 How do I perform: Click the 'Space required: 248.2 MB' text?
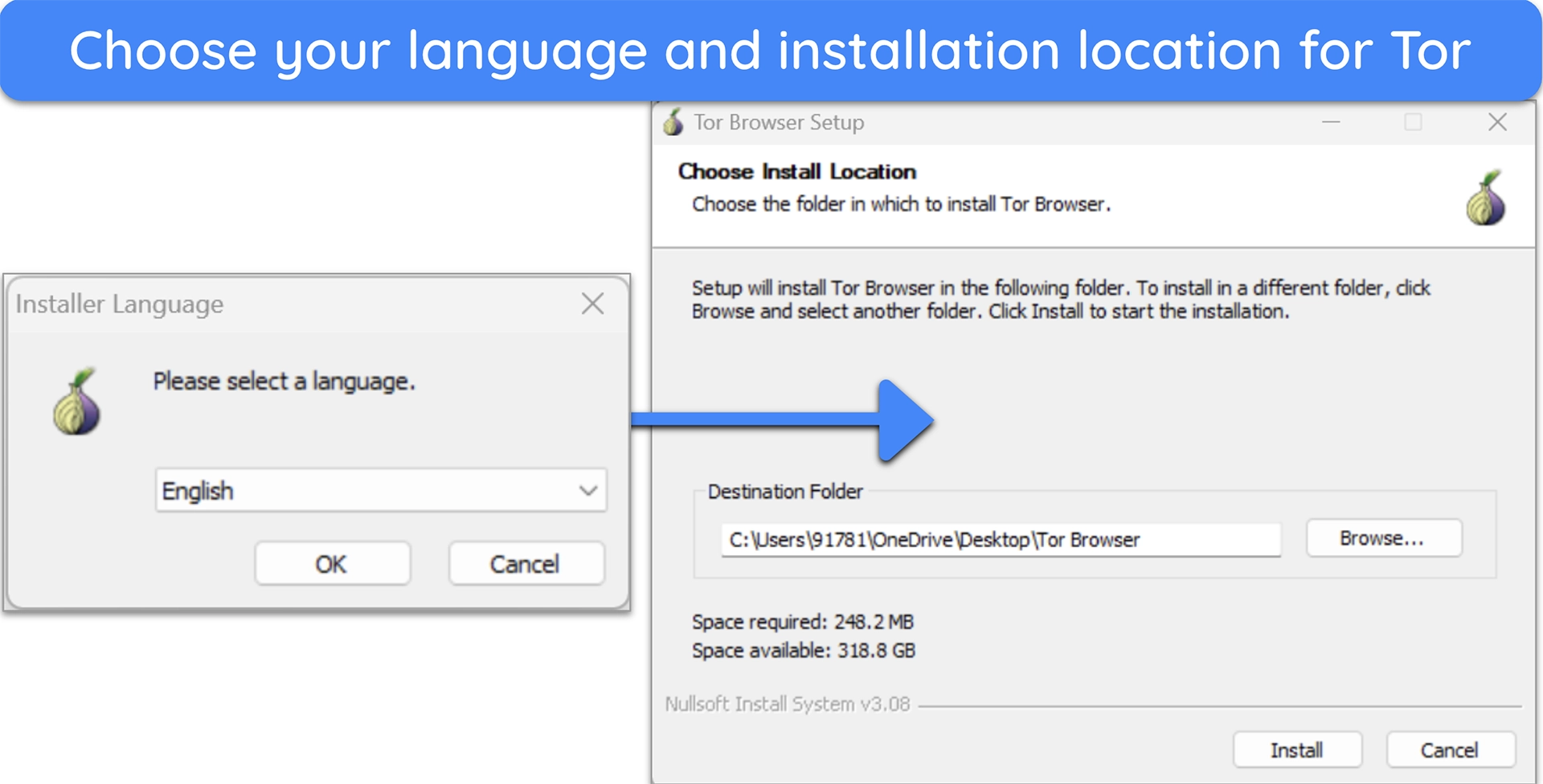tap(802, 622)
